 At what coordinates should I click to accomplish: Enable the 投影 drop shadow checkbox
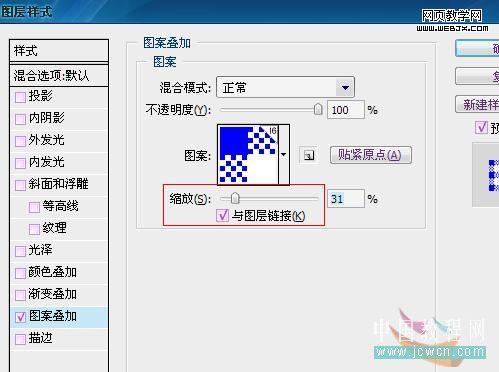tap(20, 97)
